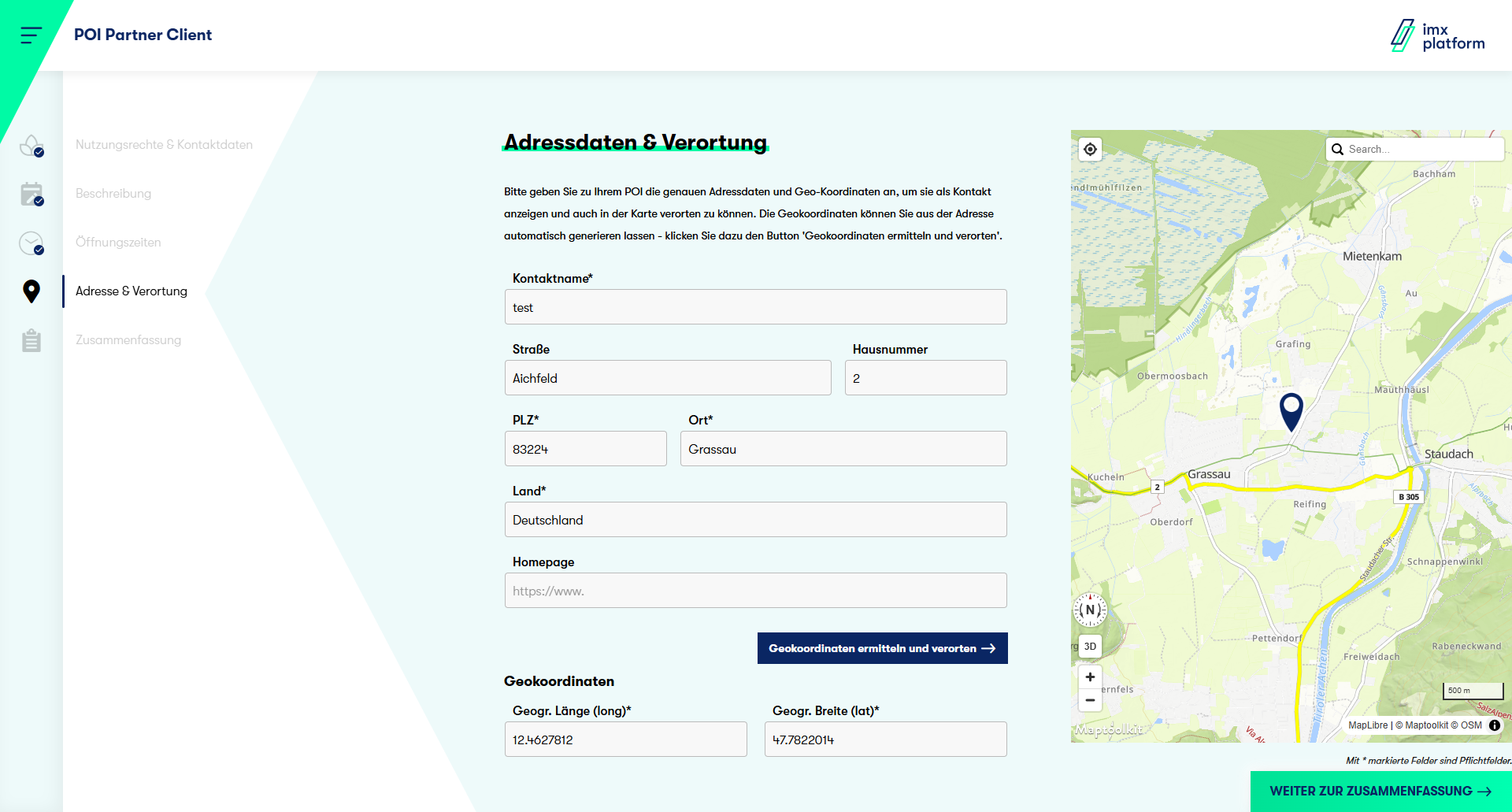Click Weiter zur Zusammenfassung button
The image size is (1512, 812).
[1380, 791]
